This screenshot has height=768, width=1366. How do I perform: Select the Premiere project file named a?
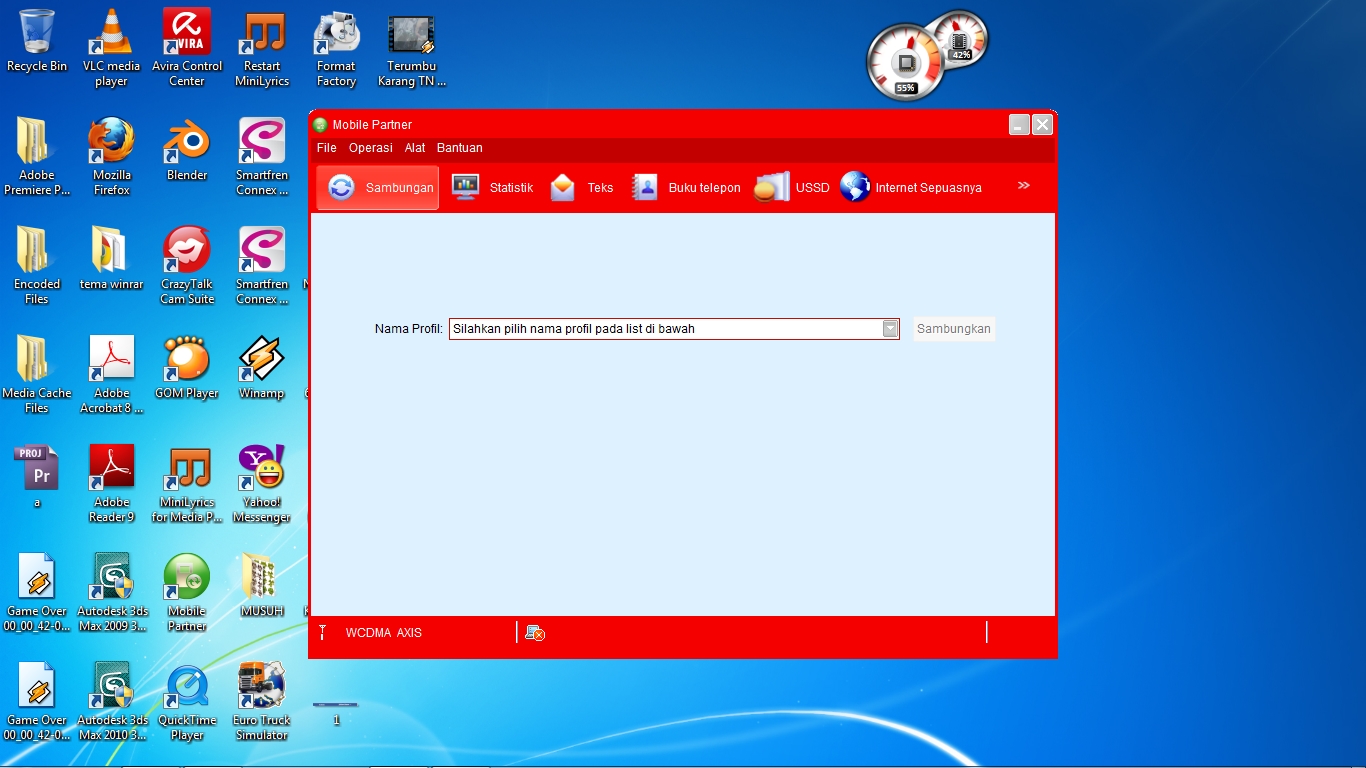point(37,477)
